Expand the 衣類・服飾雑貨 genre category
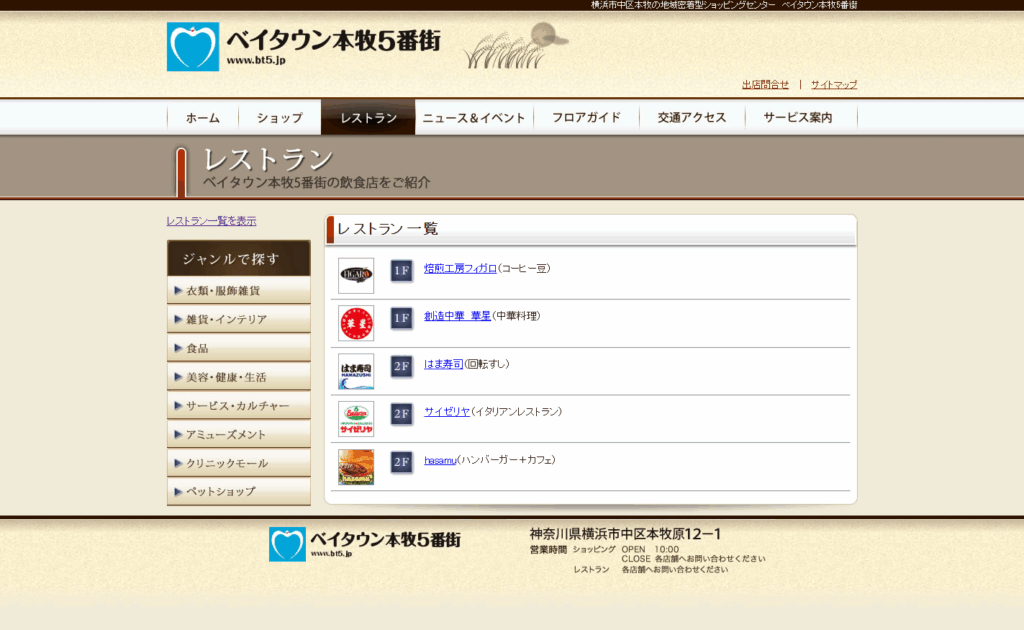Screen dimensions: 1024x630 (238, 291)
